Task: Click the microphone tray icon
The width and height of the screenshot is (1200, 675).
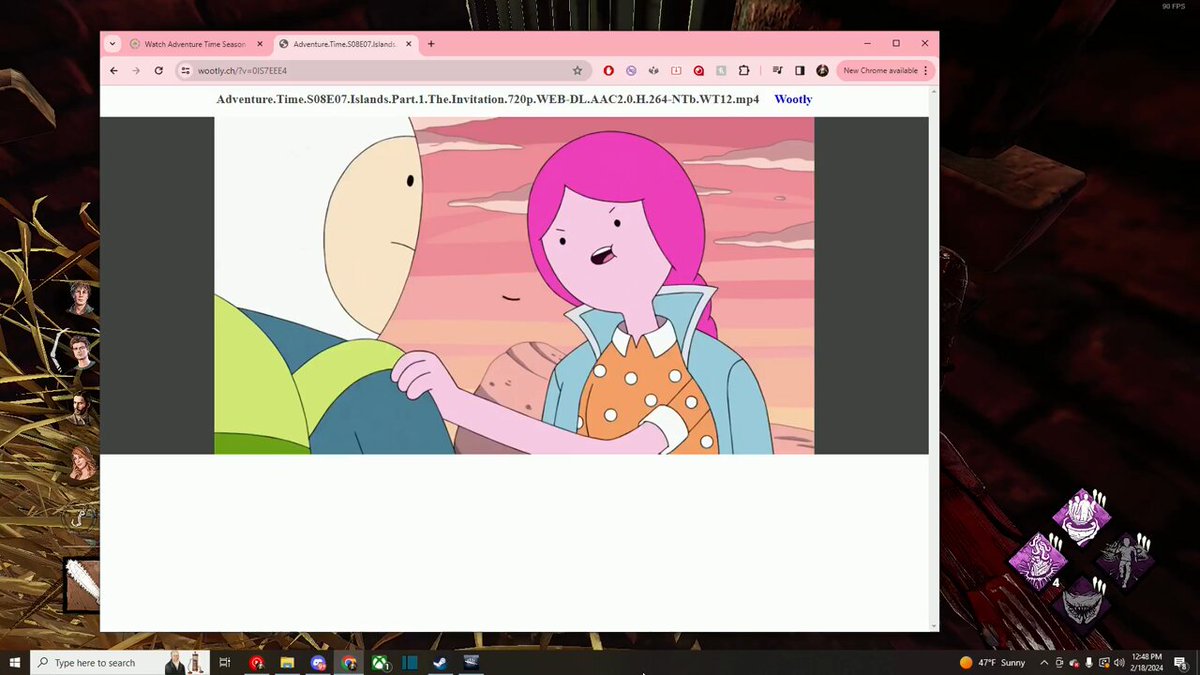Action: click(x=1089, y=662)
